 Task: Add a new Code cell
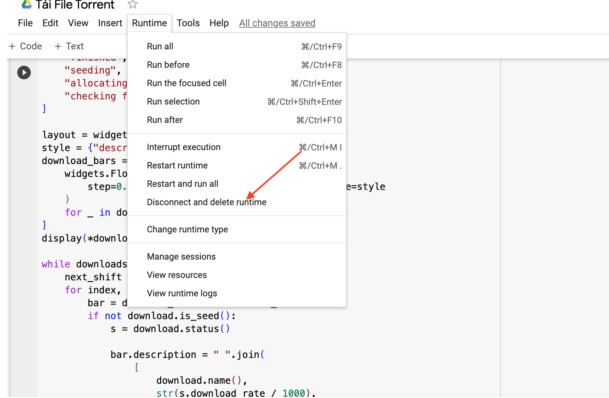tap(25, 46)
